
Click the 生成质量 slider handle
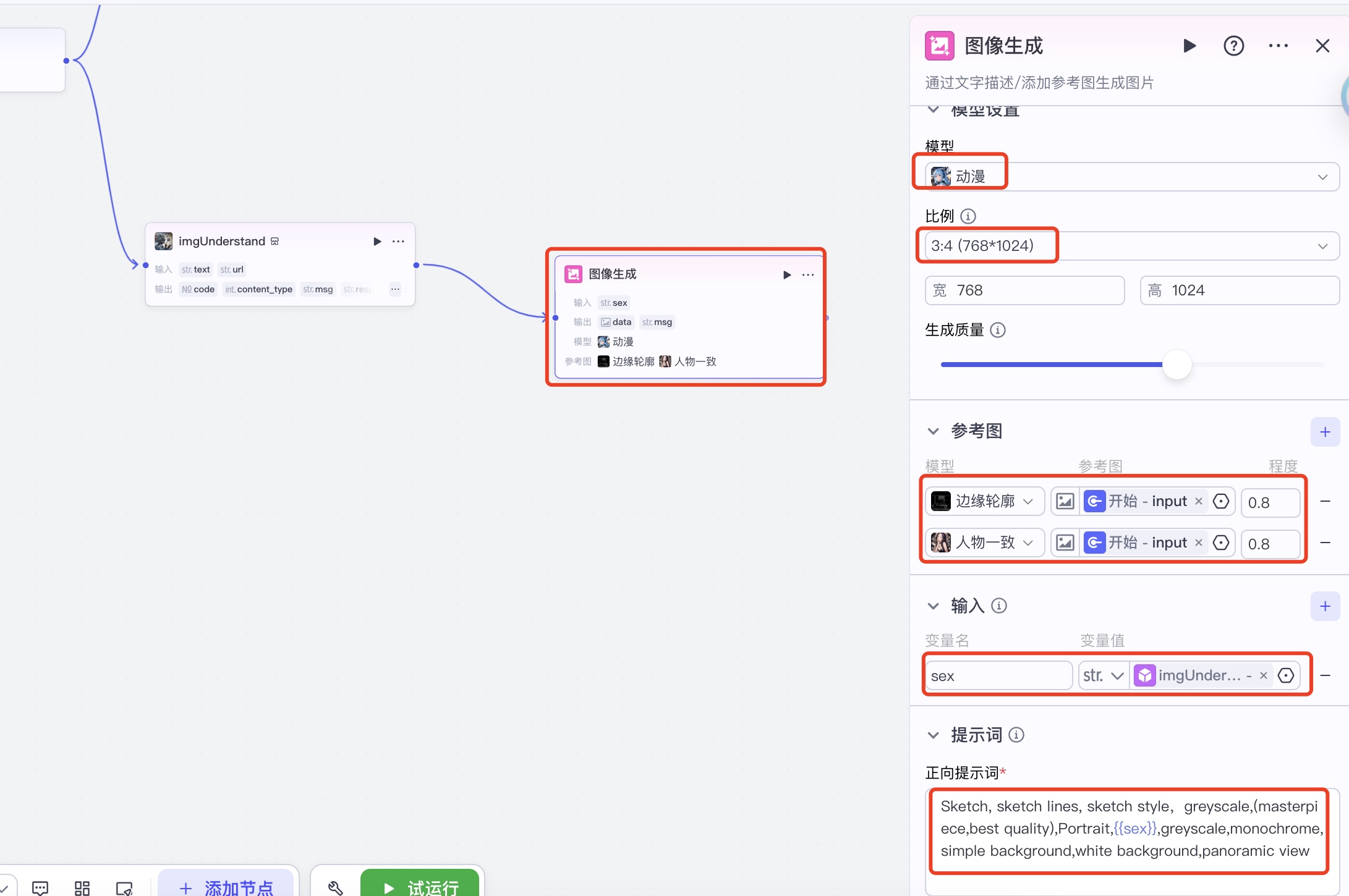click(1177, 365)
